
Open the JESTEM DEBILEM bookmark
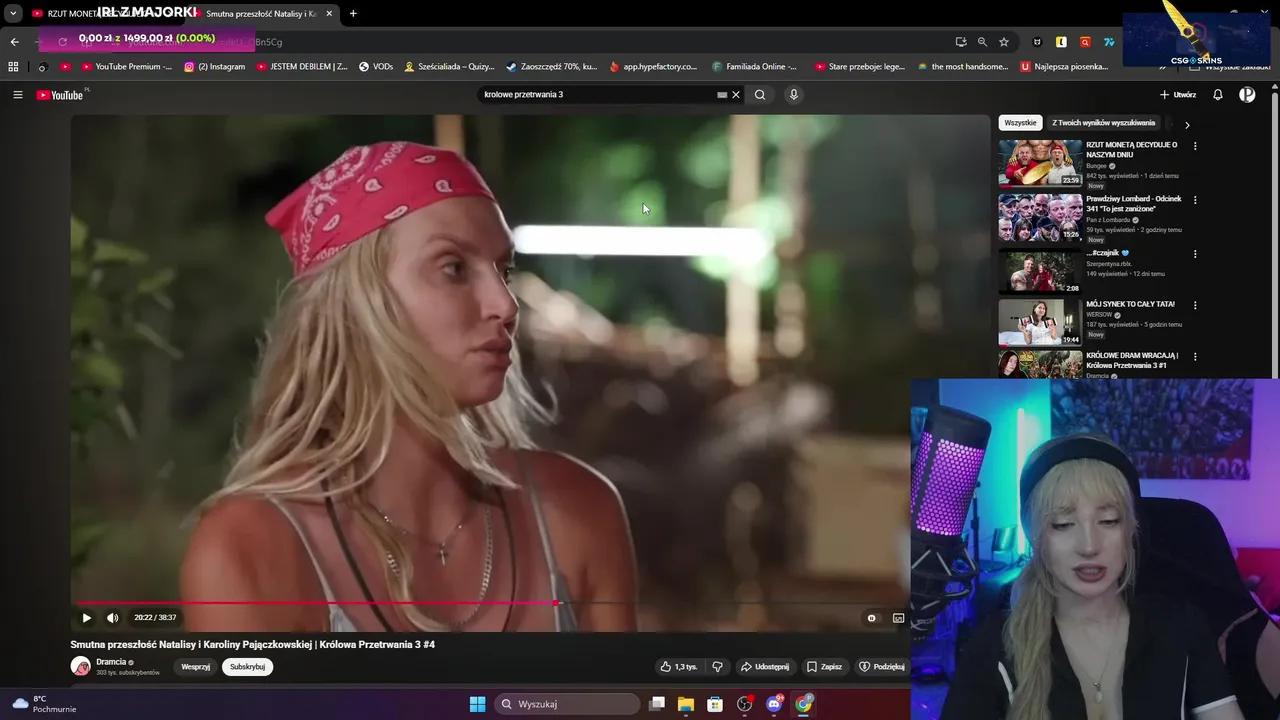(x=302, y=67)
